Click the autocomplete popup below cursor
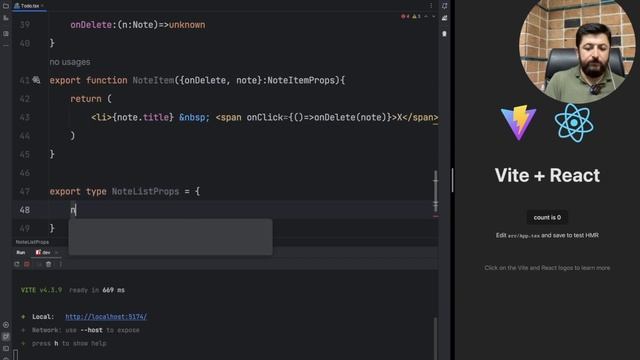The height and width of the screenshot is (360, 640). [x=170, y=237]
